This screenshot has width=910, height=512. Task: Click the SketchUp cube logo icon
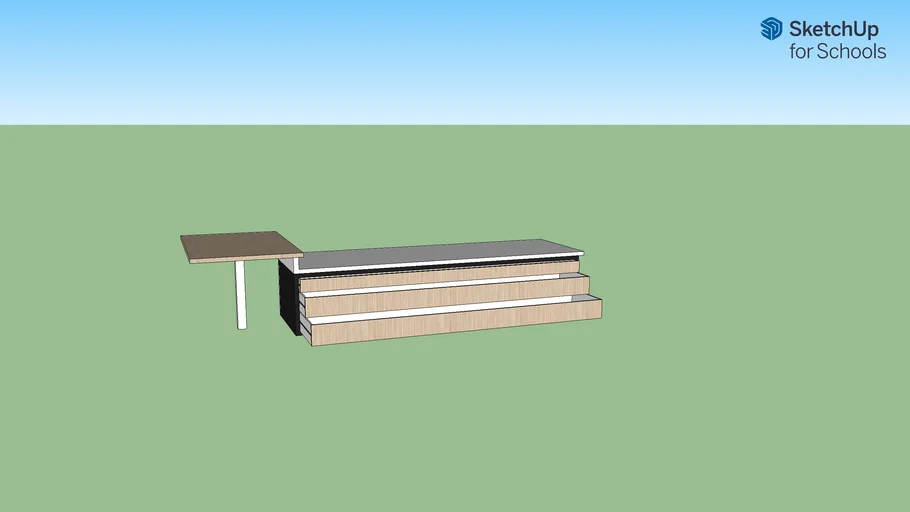[x=771, y=29]
